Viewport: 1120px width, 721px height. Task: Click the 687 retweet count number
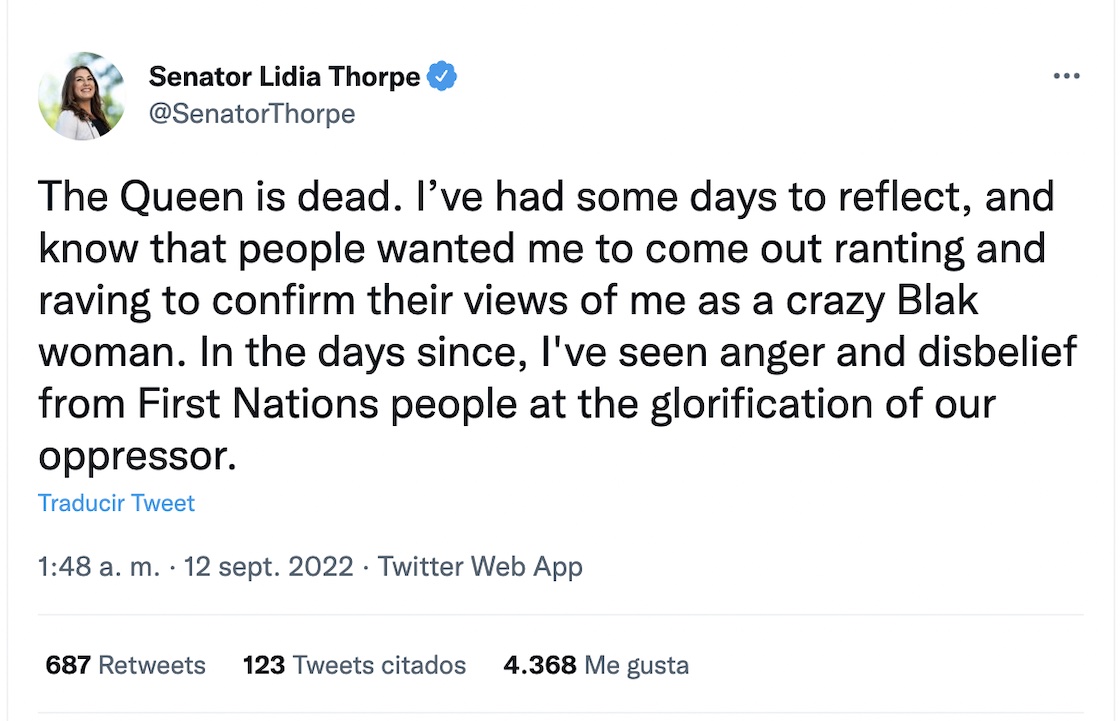[x=68, y=665]
